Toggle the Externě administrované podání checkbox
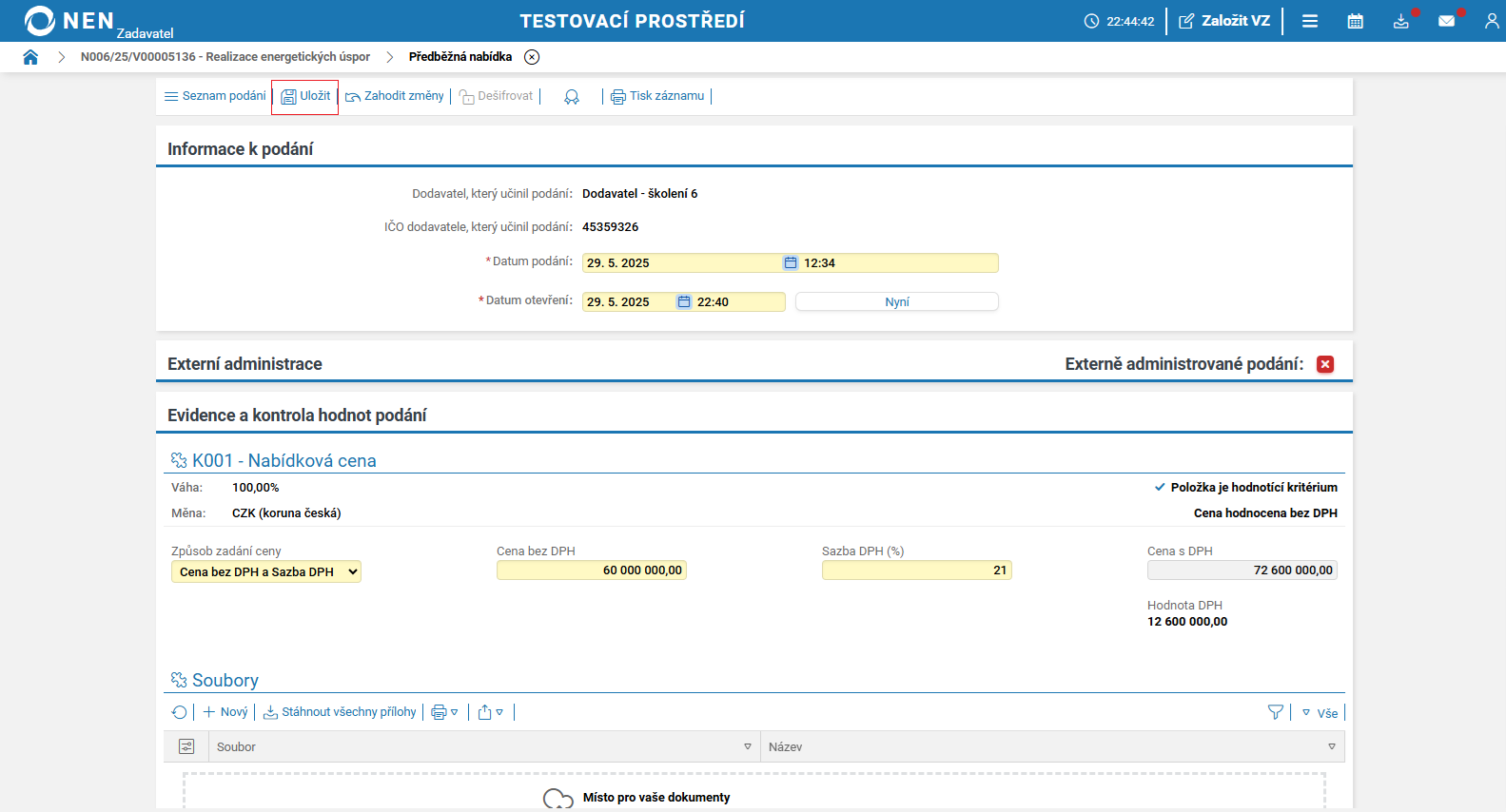The width and height of the screenshot is (1506, 812). point(1324,364)
